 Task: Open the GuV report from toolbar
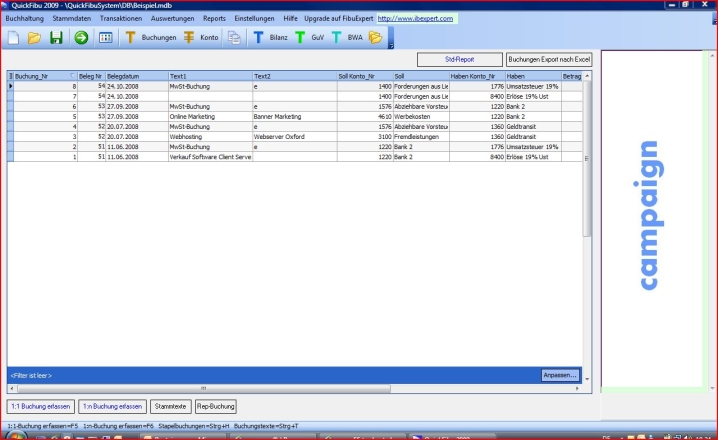coord(311,38)
